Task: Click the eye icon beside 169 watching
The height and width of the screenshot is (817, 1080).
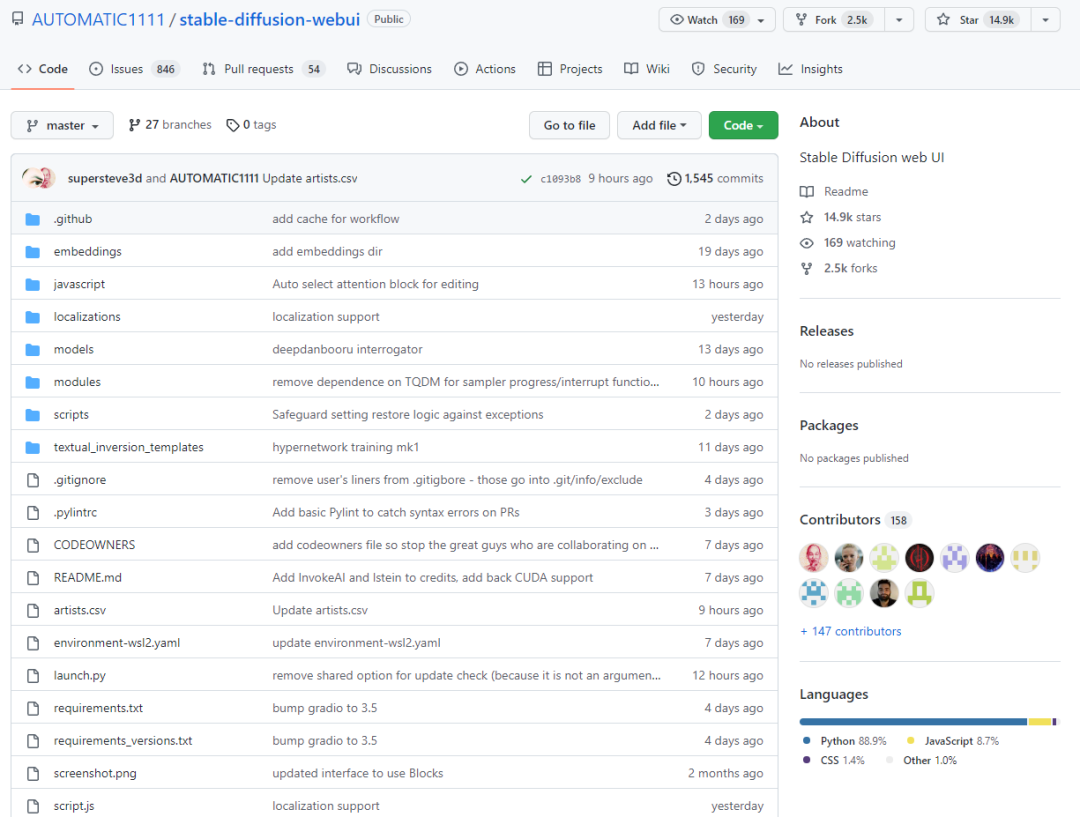Action: pos(807,243)
